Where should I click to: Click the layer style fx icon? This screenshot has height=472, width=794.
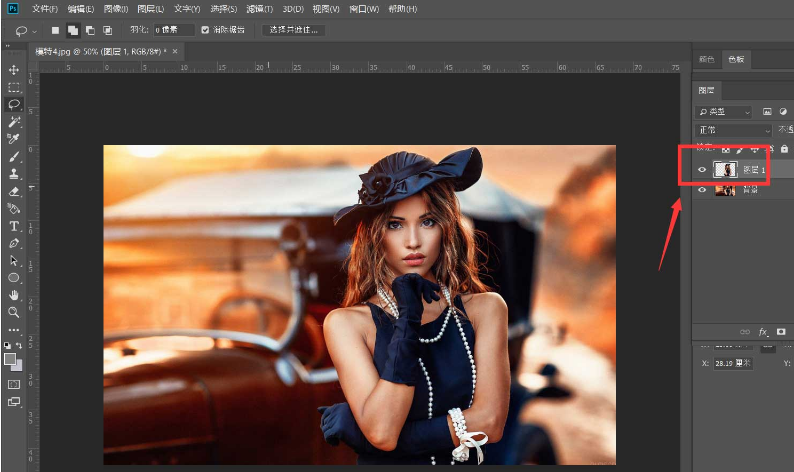coord(763,331)
